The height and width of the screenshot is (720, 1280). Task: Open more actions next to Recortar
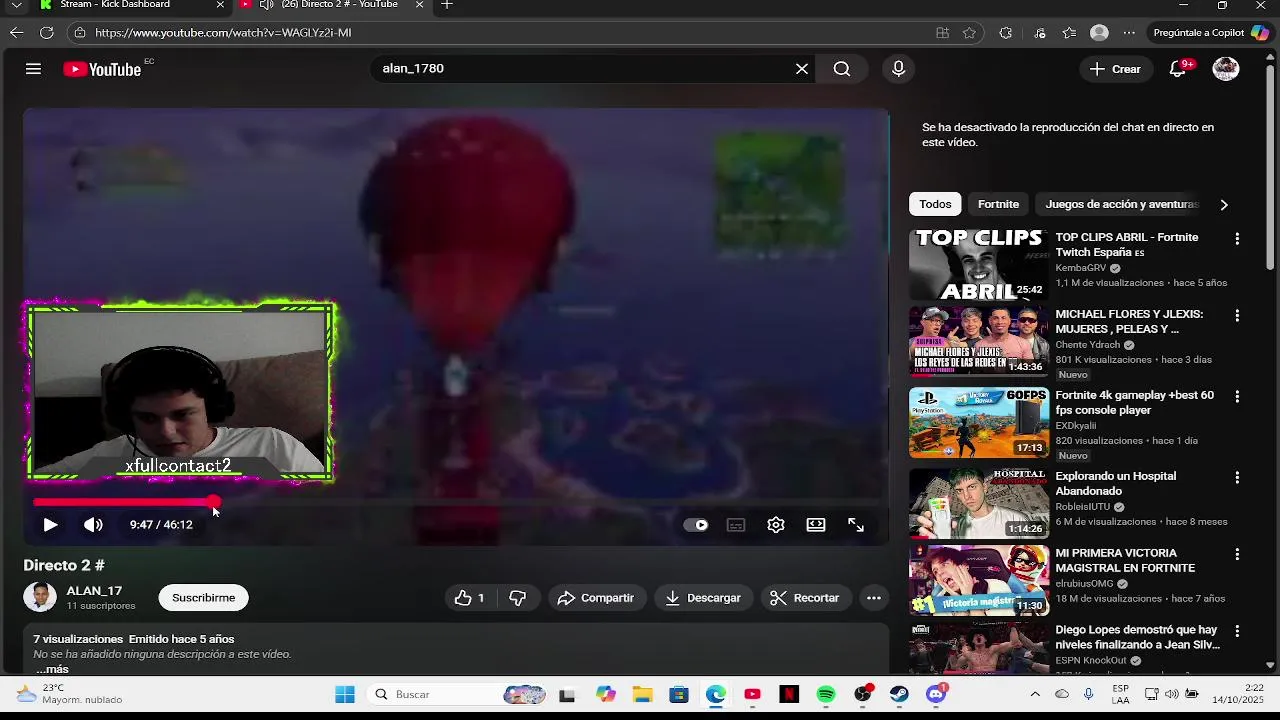[x=874, y=598]
